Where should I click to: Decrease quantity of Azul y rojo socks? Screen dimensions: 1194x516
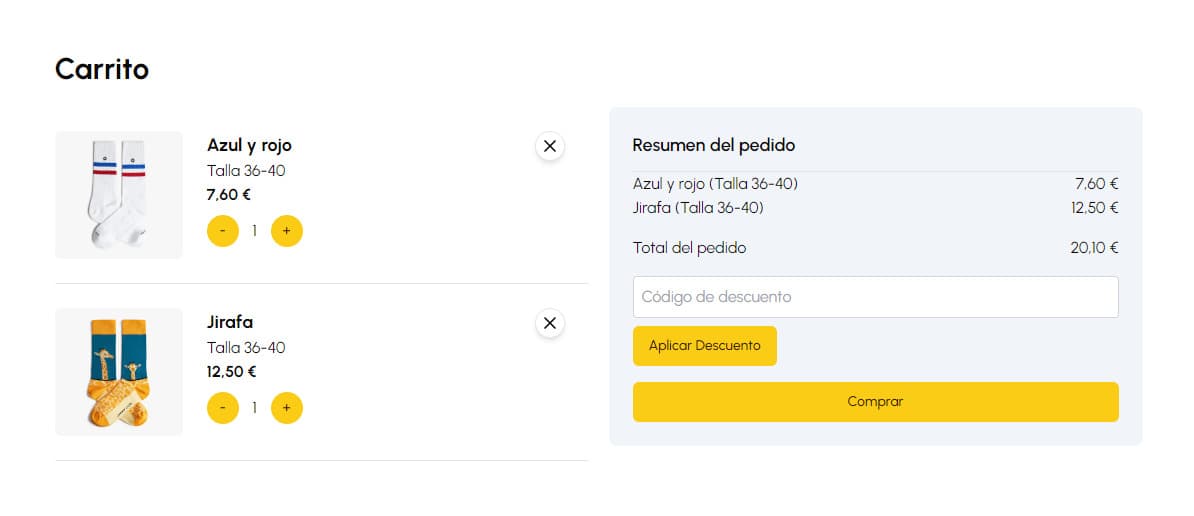pos(222,231)
